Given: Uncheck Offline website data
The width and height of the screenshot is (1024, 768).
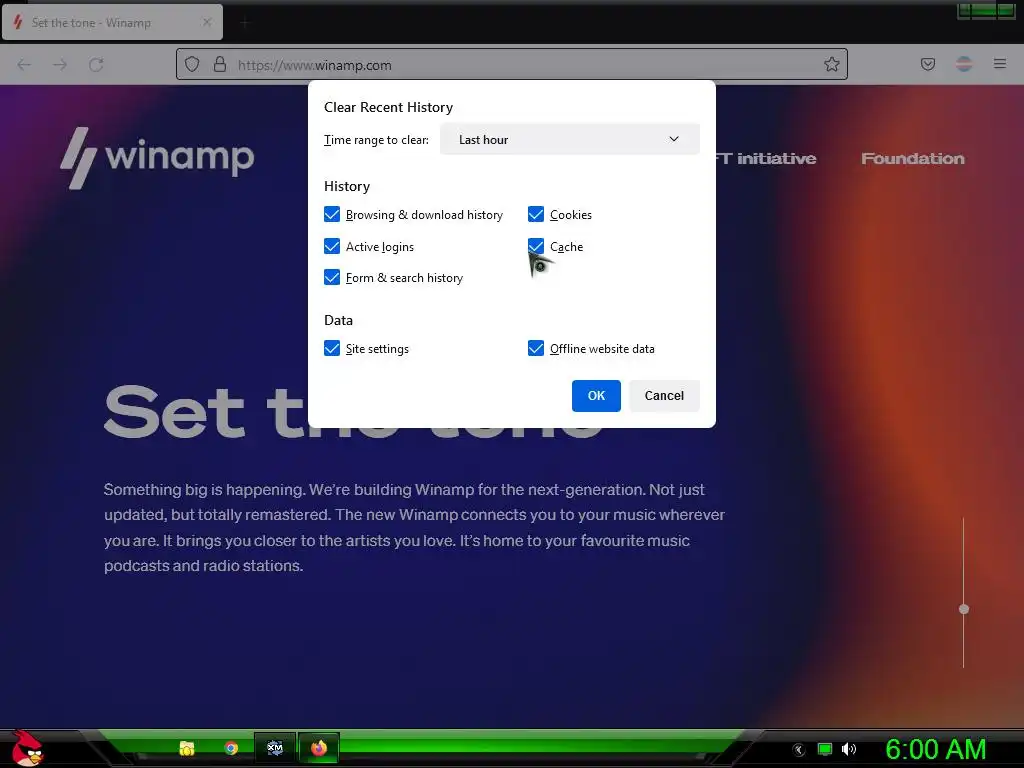Looking at the screenshot, I should 536,348.
